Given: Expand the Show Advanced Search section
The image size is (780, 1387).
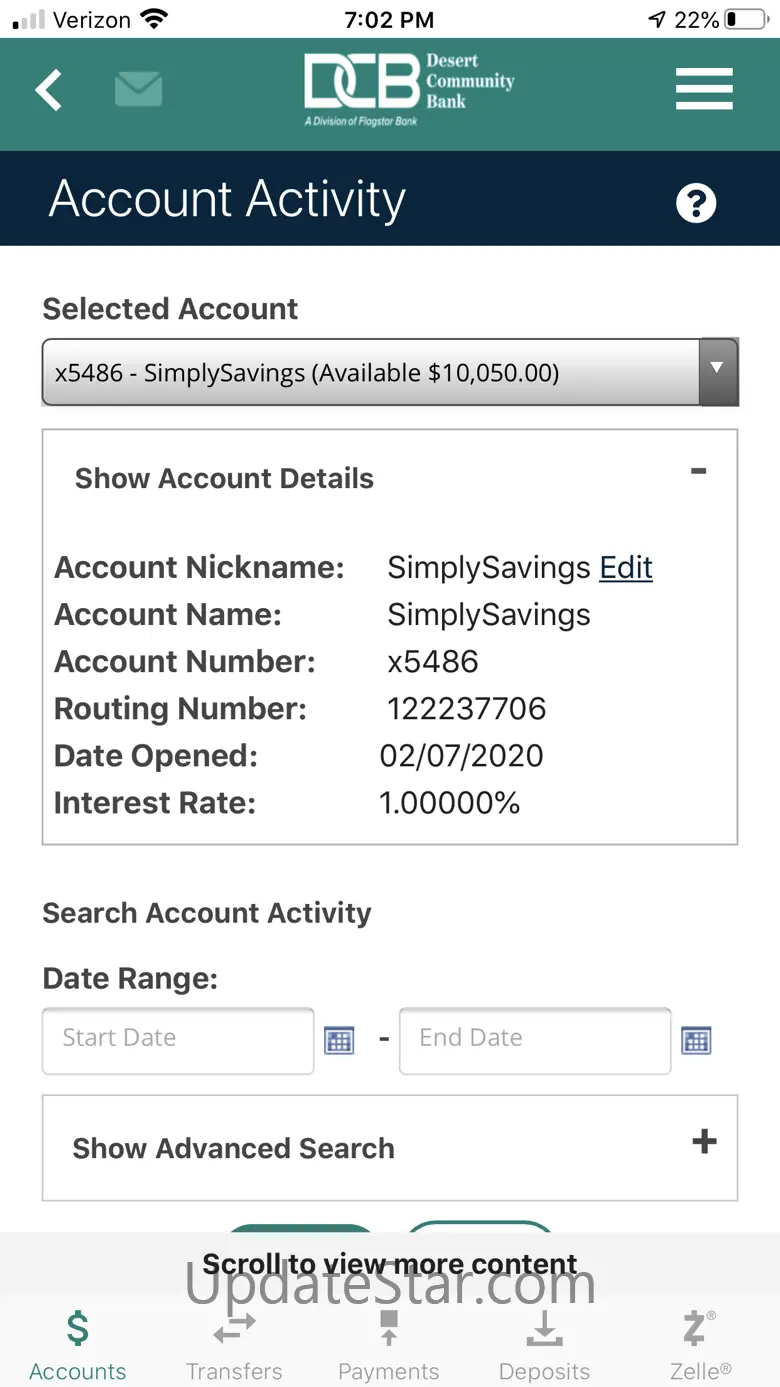Looking at the screenshot, I should tap(704, 1141).
